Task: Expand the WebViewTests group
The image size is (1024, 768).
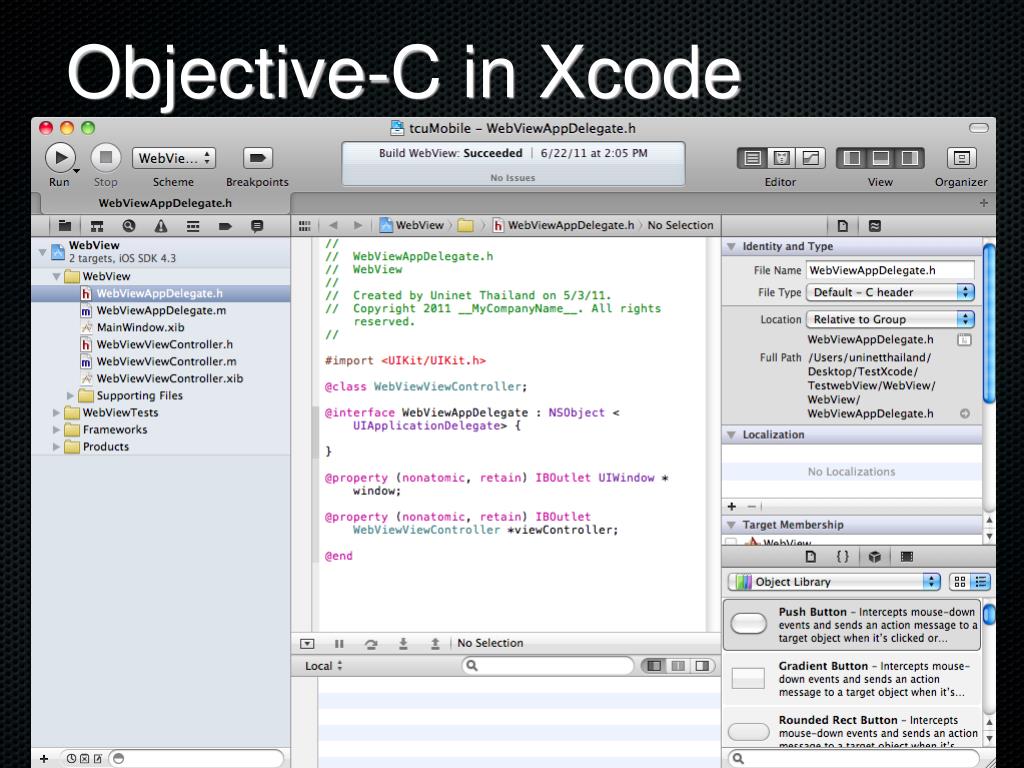Action: (57, 413)
